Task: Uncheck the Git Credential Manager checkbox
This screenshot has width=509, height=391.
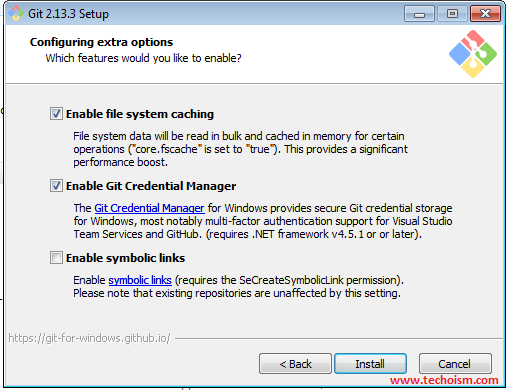Action: pyautogui.click(x=56, y=186)
